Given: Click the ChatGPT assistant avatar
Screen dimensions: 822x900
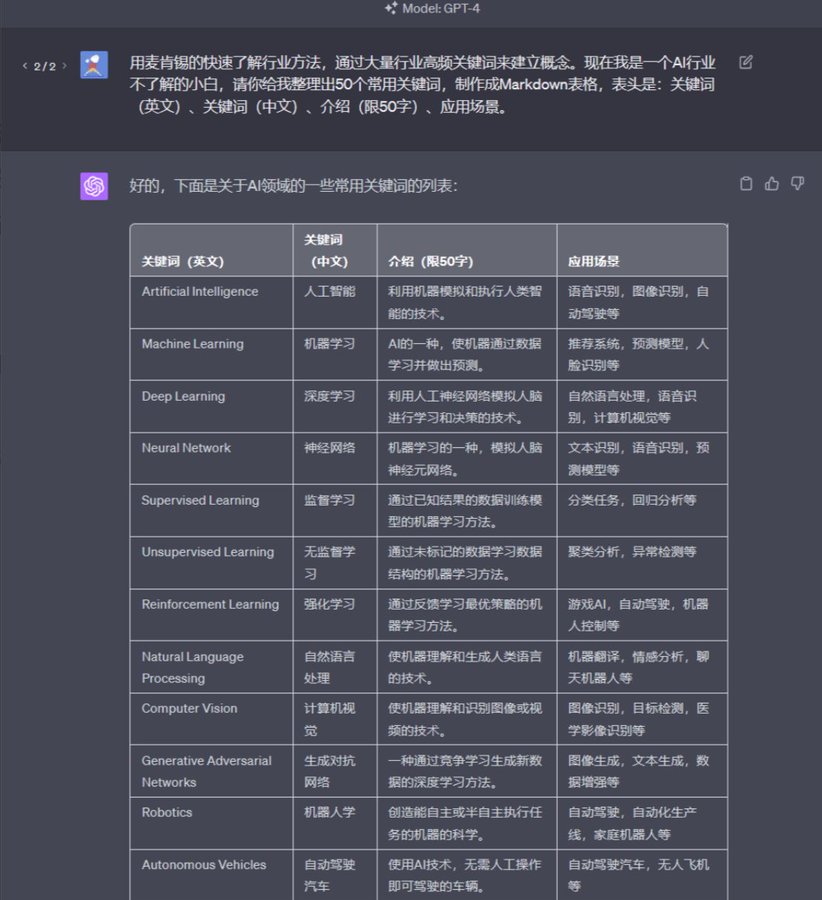Looking at the screenshot, I should click(94, 185).
